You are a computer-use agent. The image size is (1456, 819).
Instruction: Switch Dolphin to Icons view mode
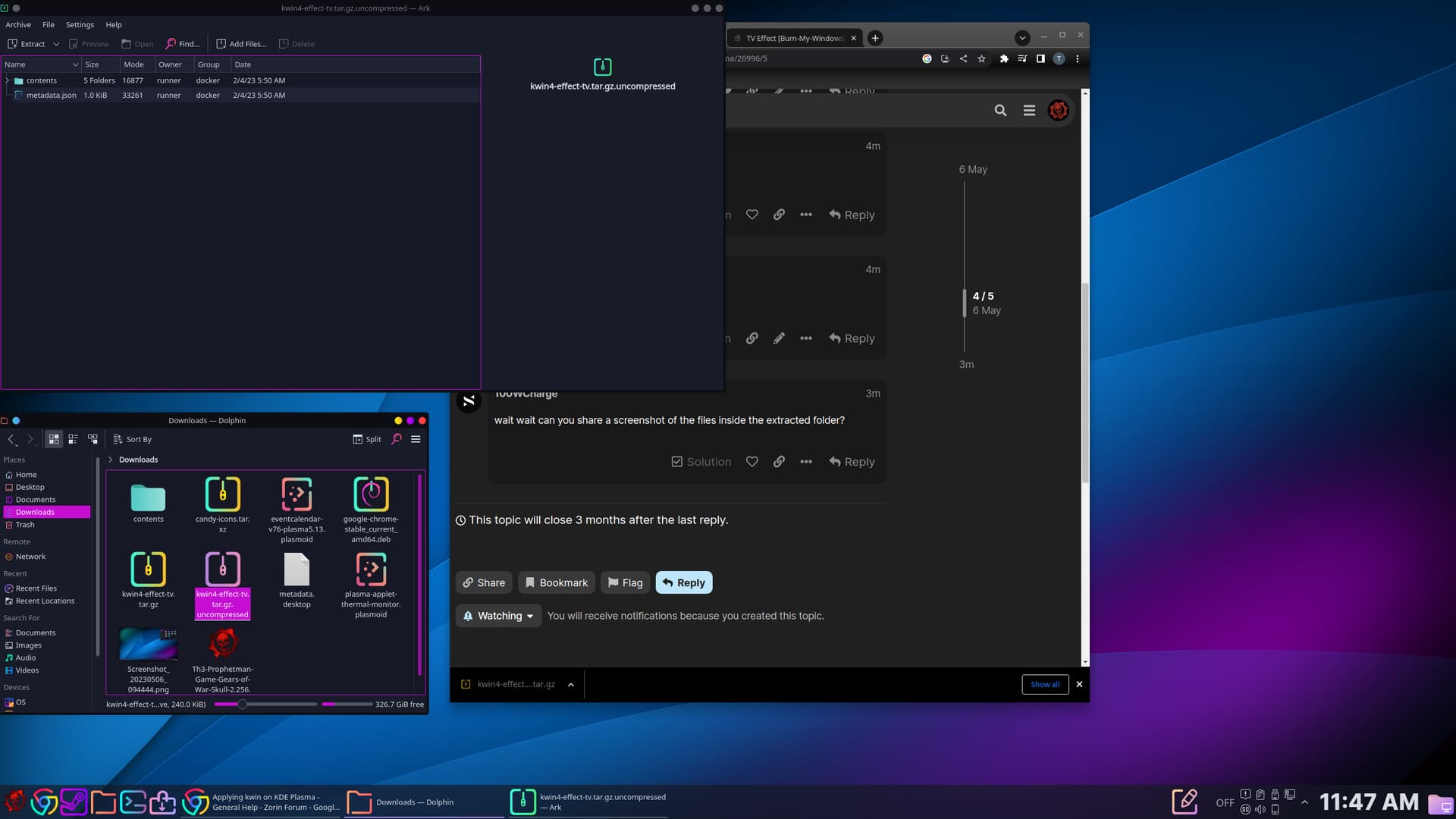click(54, 439)
